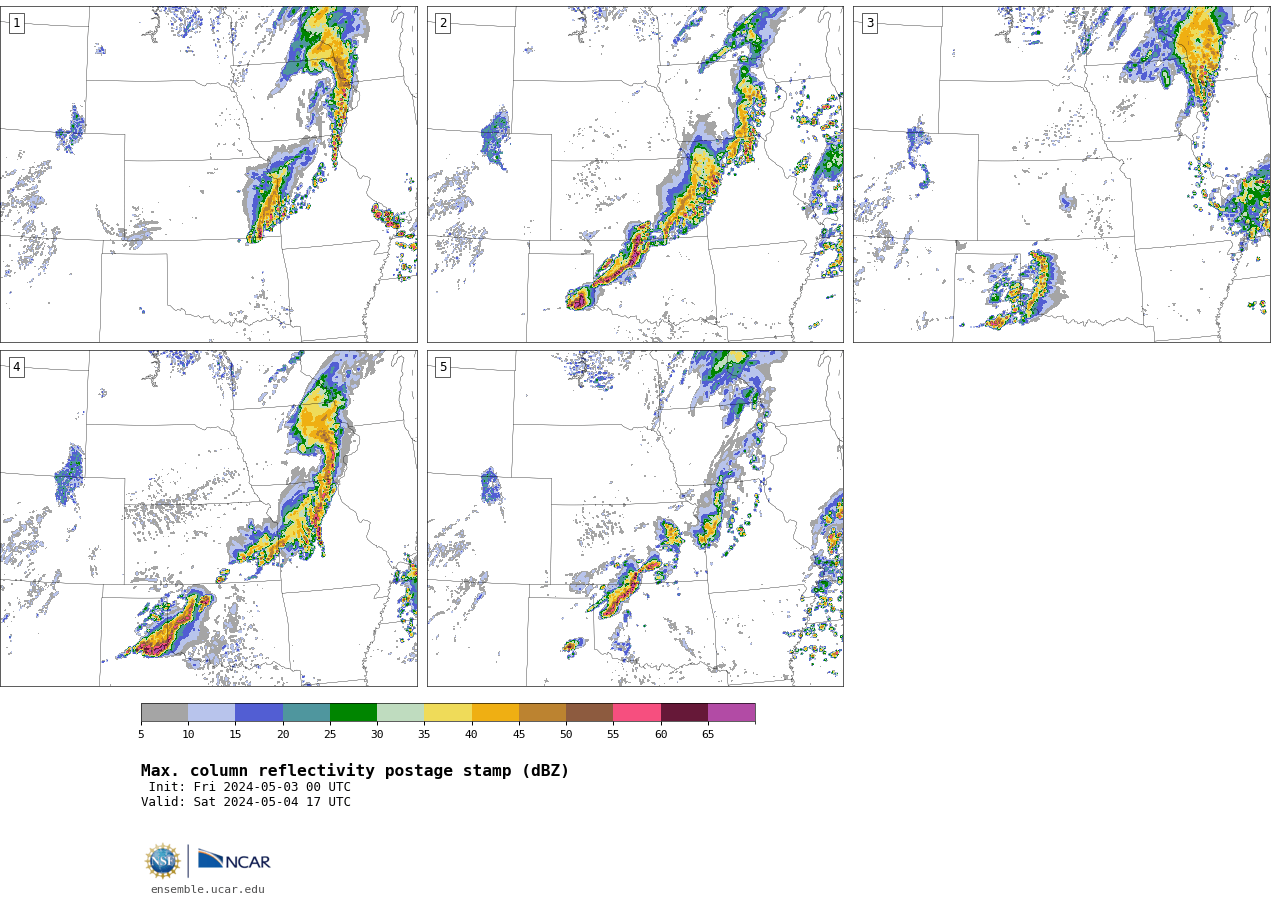Click the pink 55-60 dBZ swatch

(x=637, y=712)
